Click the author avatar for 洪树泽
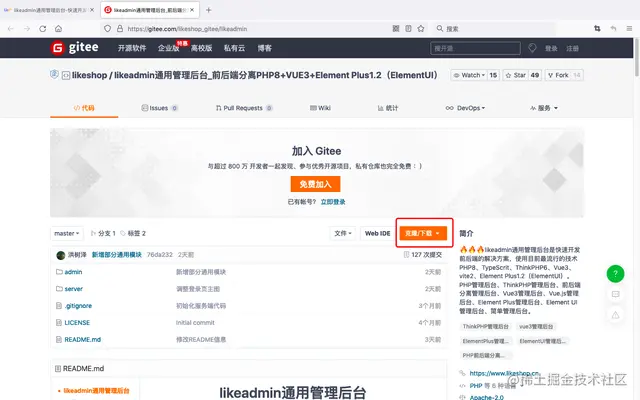The width and height of the screenshot is (640, 400). pyautogui.click(x=61, y=255)
